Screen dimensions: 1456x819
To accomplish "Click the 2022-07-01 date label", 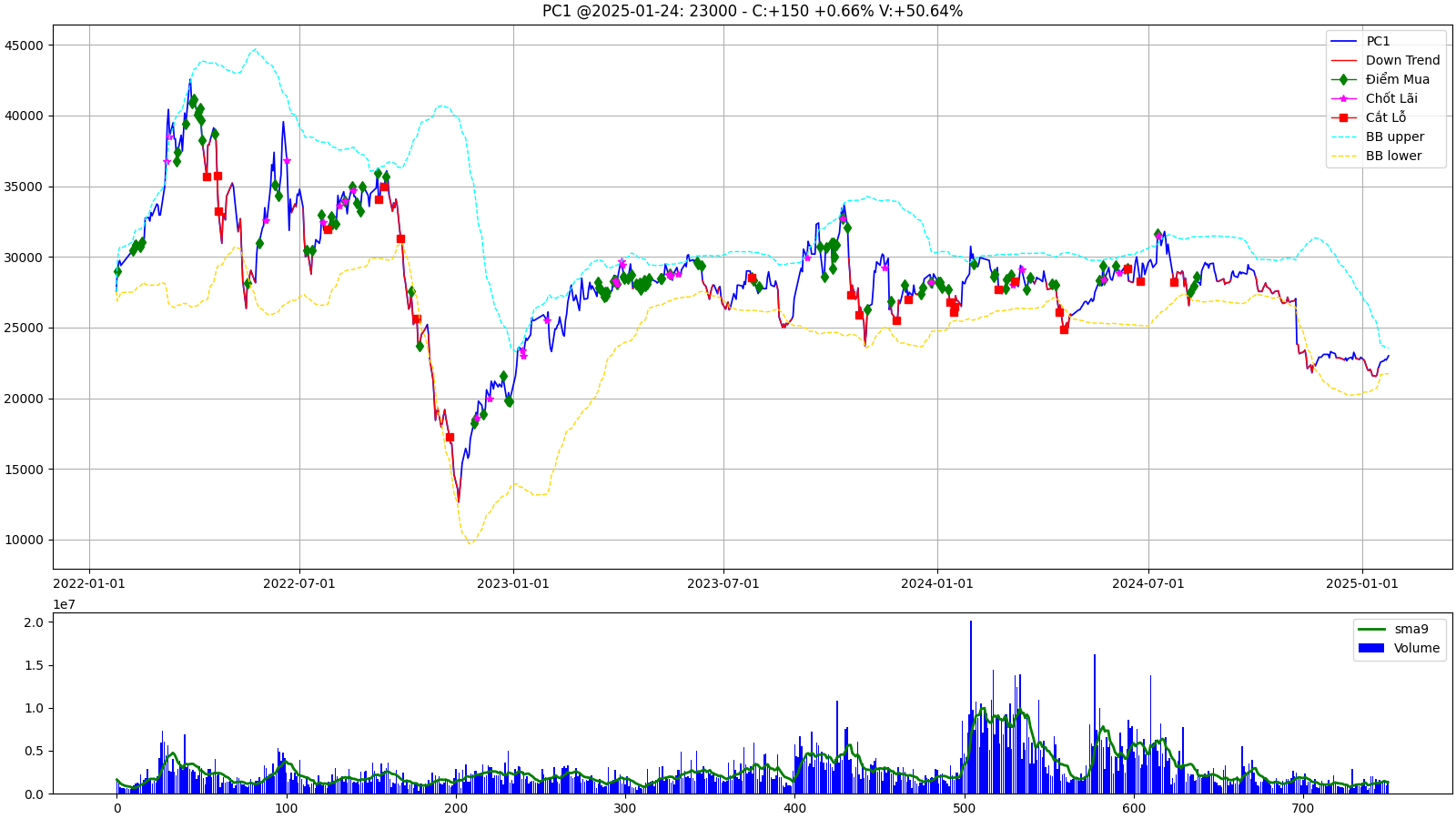I will point(299,583).
